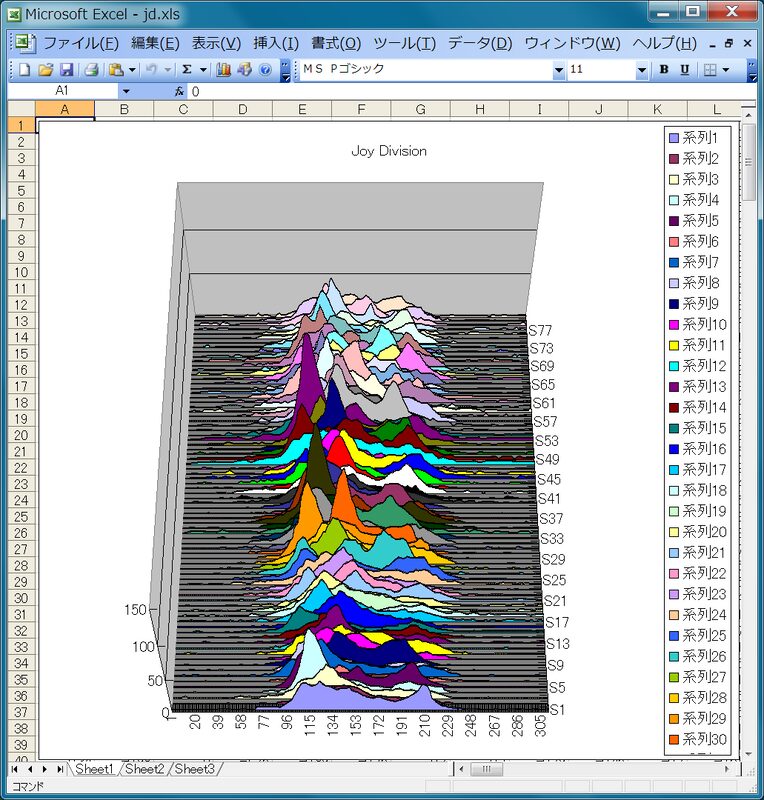
Task: Open the 編集(E) menu
Action: [x=155, y=43]
